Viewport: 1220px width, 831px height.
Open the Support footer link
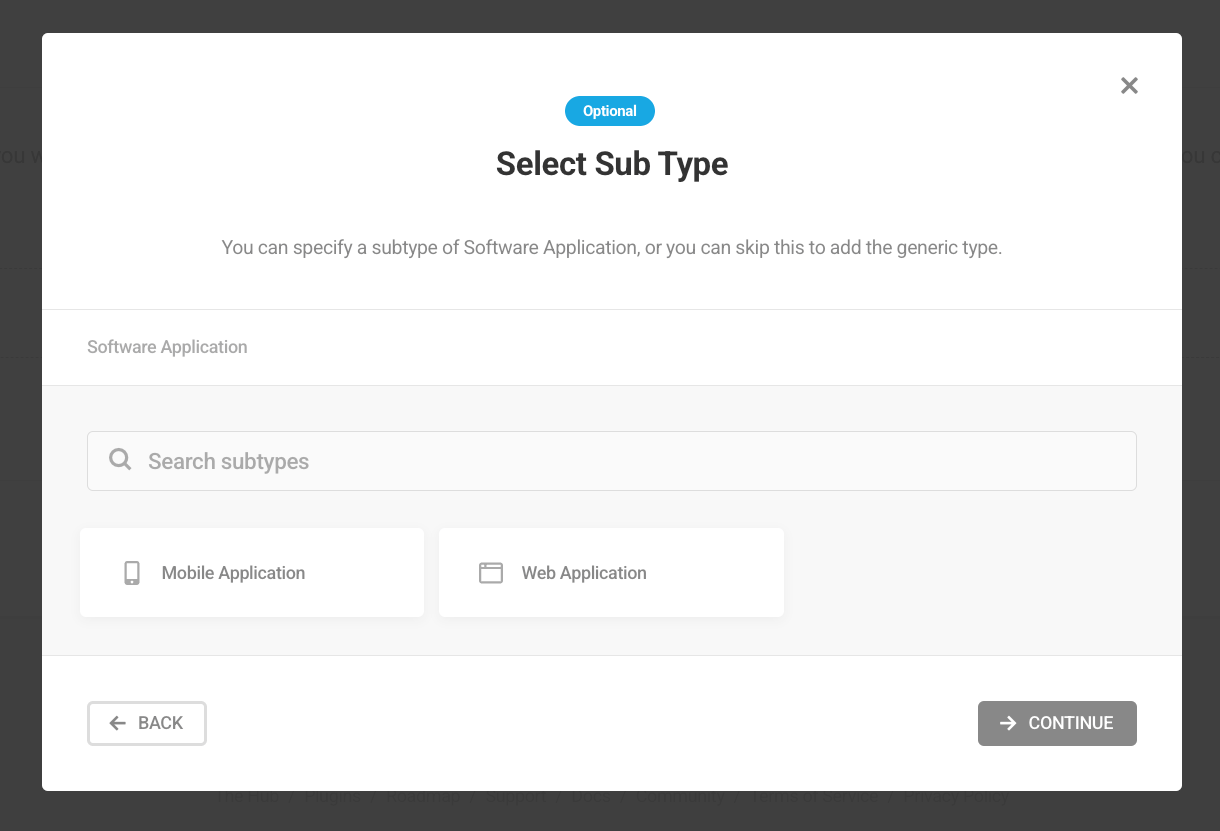(516, 796)
